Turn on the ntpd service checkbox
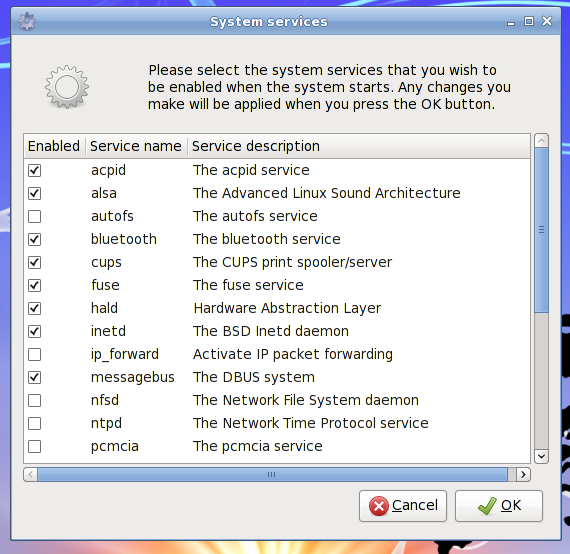570x554 pixels. point(35,423)
